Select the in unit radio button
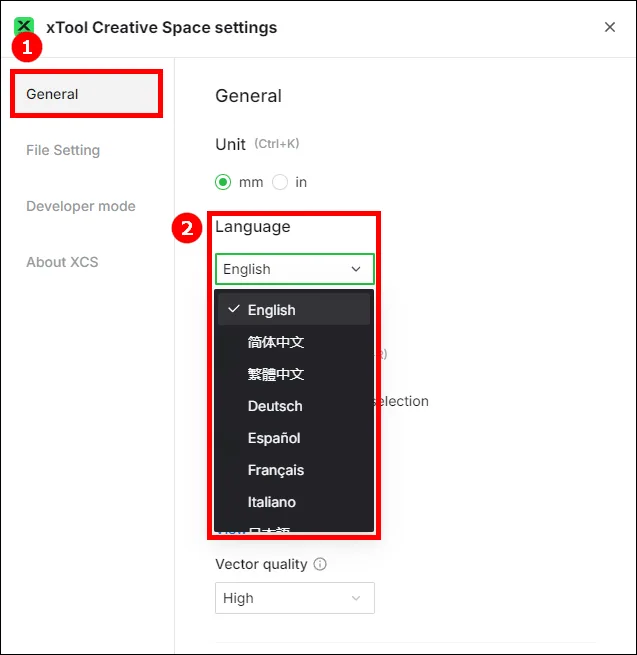The width and height of the screenshot is (637, 655). [280, 182]
